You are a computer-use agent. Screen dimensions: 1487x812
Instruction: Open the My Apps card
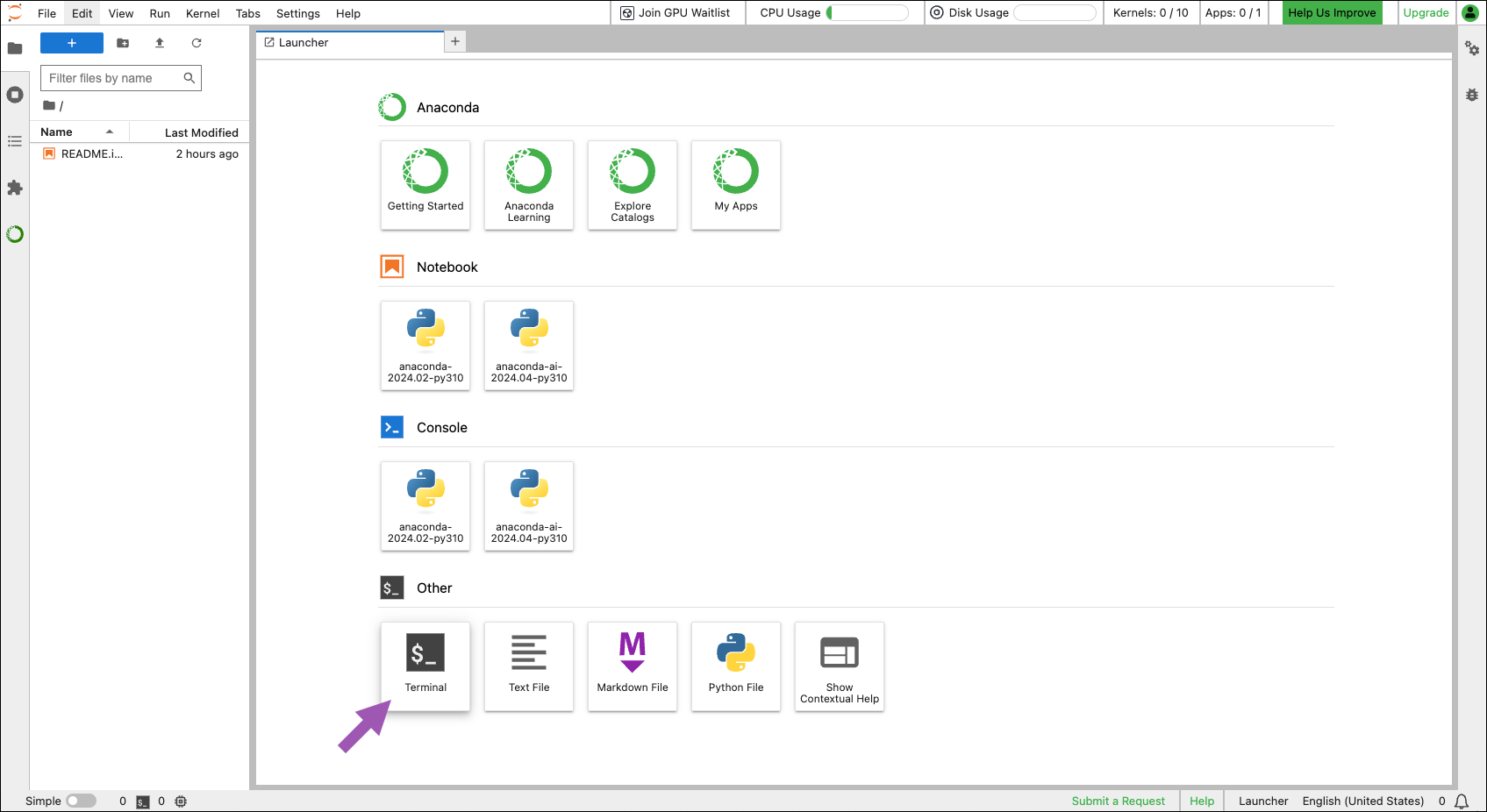[x=736, y=185]
